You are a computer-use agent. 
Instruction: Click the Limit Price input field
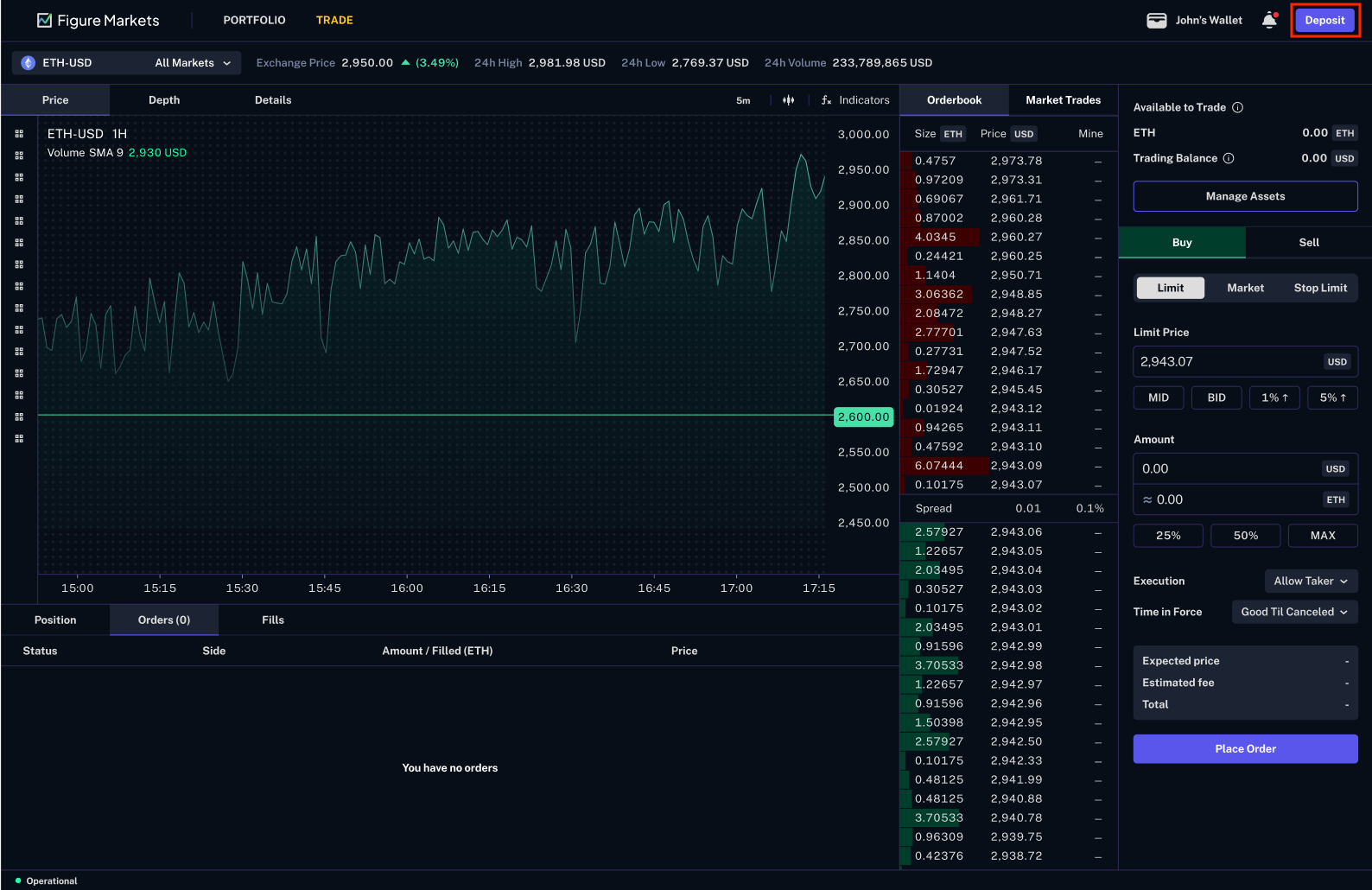point(1245,362)
